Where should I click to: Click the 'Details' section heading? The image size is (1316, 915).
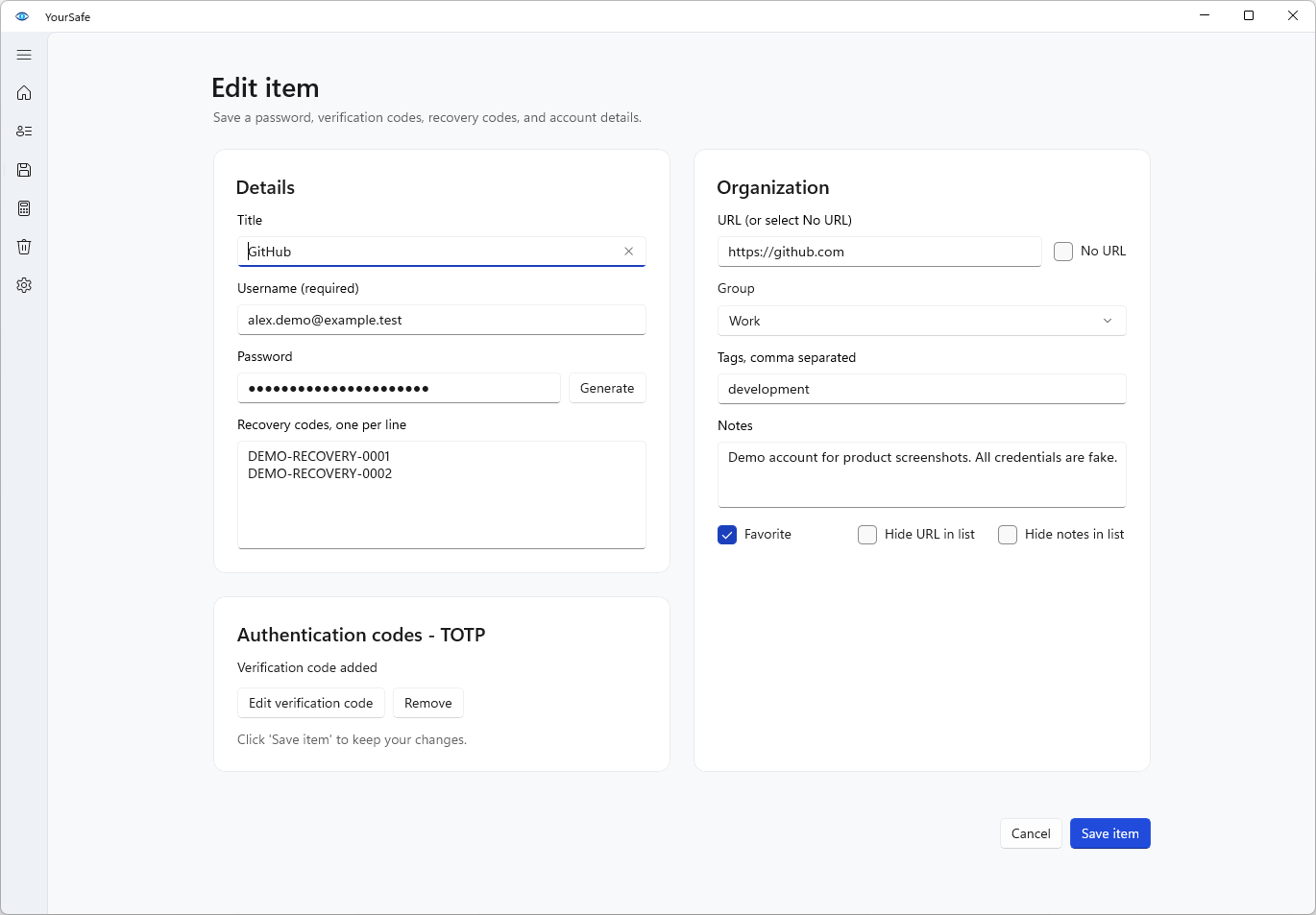click(266, 187)
